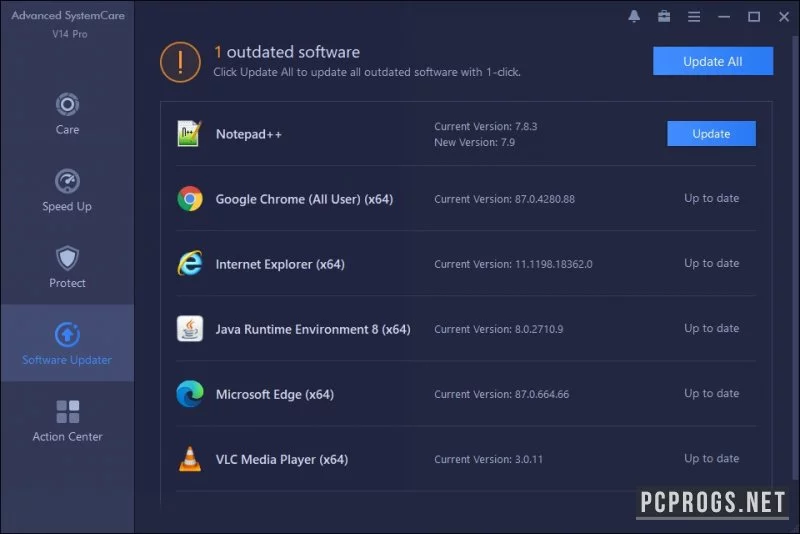Maximize the Advanced SystemCare window

754,17
